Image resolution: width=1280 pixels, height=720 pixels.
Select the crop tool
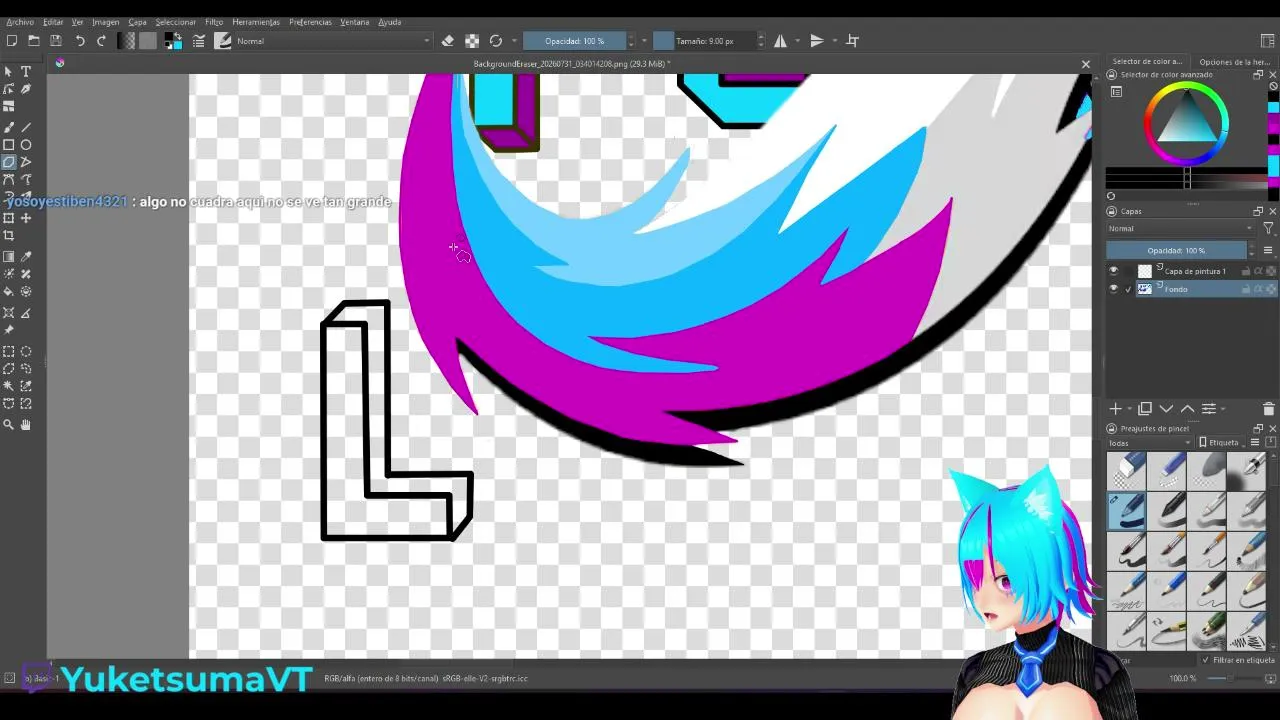tap(9, 236)
